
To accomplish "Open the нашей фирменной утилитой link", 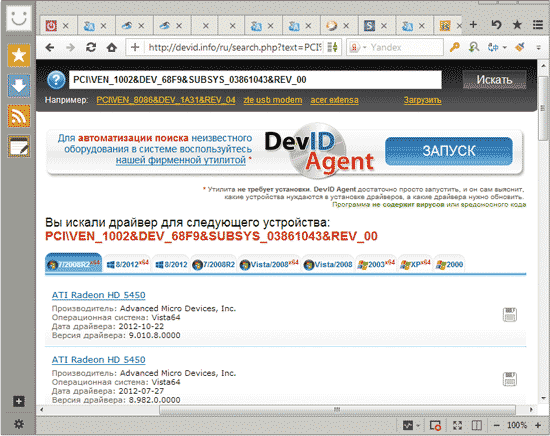I will click(x=181, y=160).
